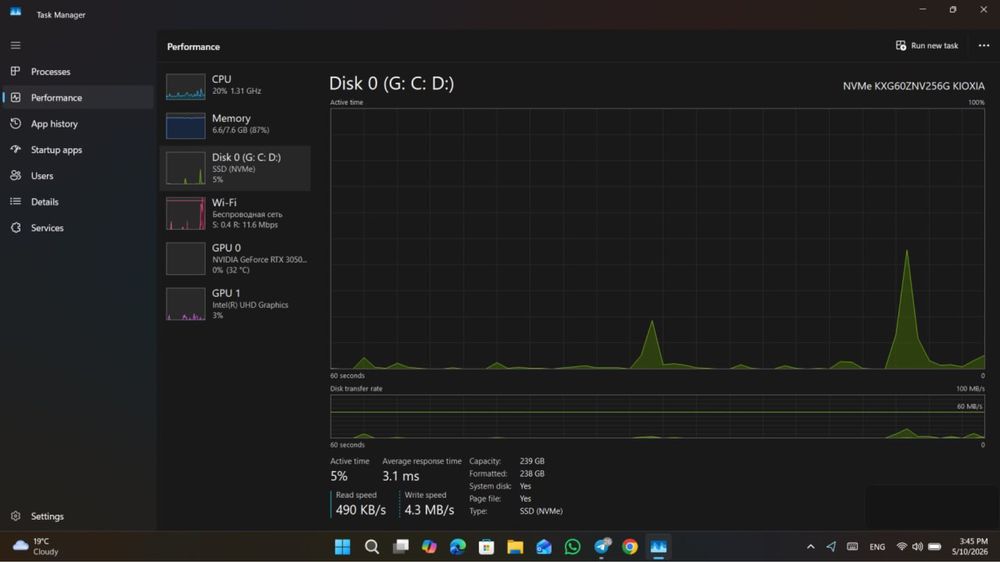Open WhatsApp from the taskbar
Screen dimensions: 1000x562
[x=573, y=547]
